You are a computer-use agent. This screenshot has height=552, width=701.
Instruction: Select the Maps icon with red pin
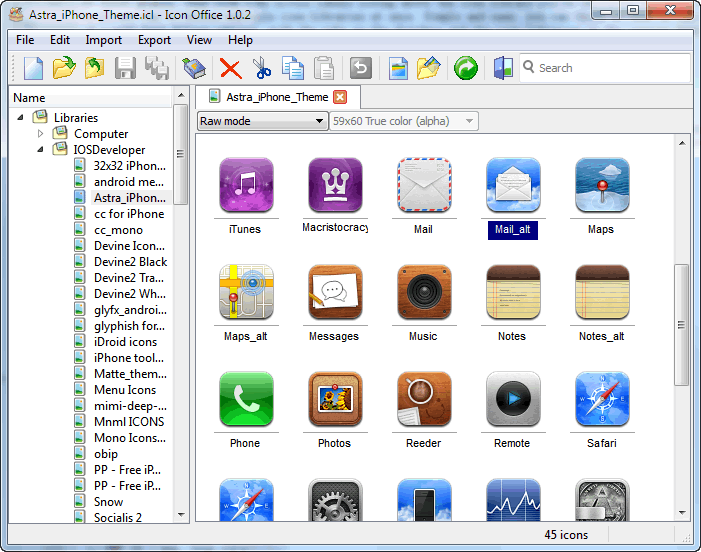click(602, 185)
